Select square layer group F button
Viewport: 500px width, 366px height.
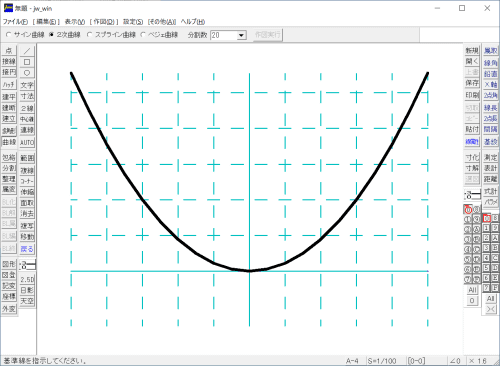point(495,287)
